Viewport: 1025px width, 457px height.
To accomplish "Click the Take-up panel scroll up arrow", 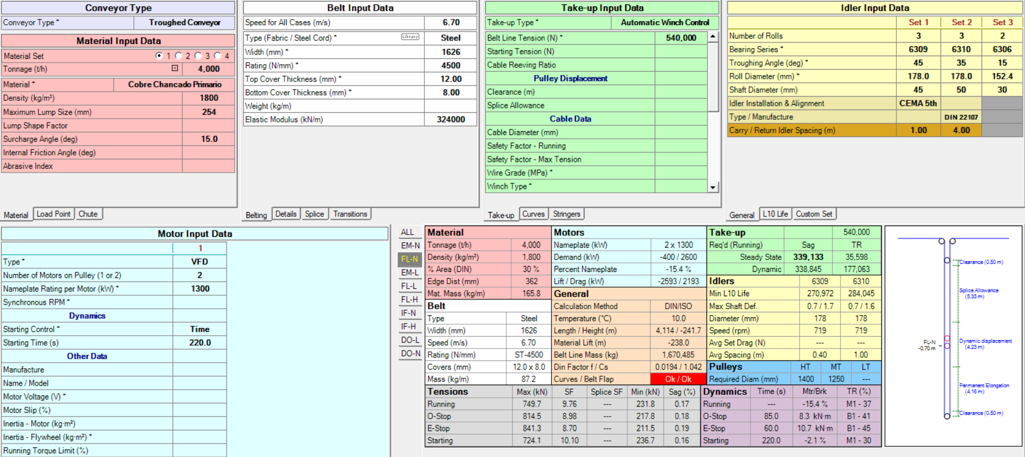I will 713,37.
